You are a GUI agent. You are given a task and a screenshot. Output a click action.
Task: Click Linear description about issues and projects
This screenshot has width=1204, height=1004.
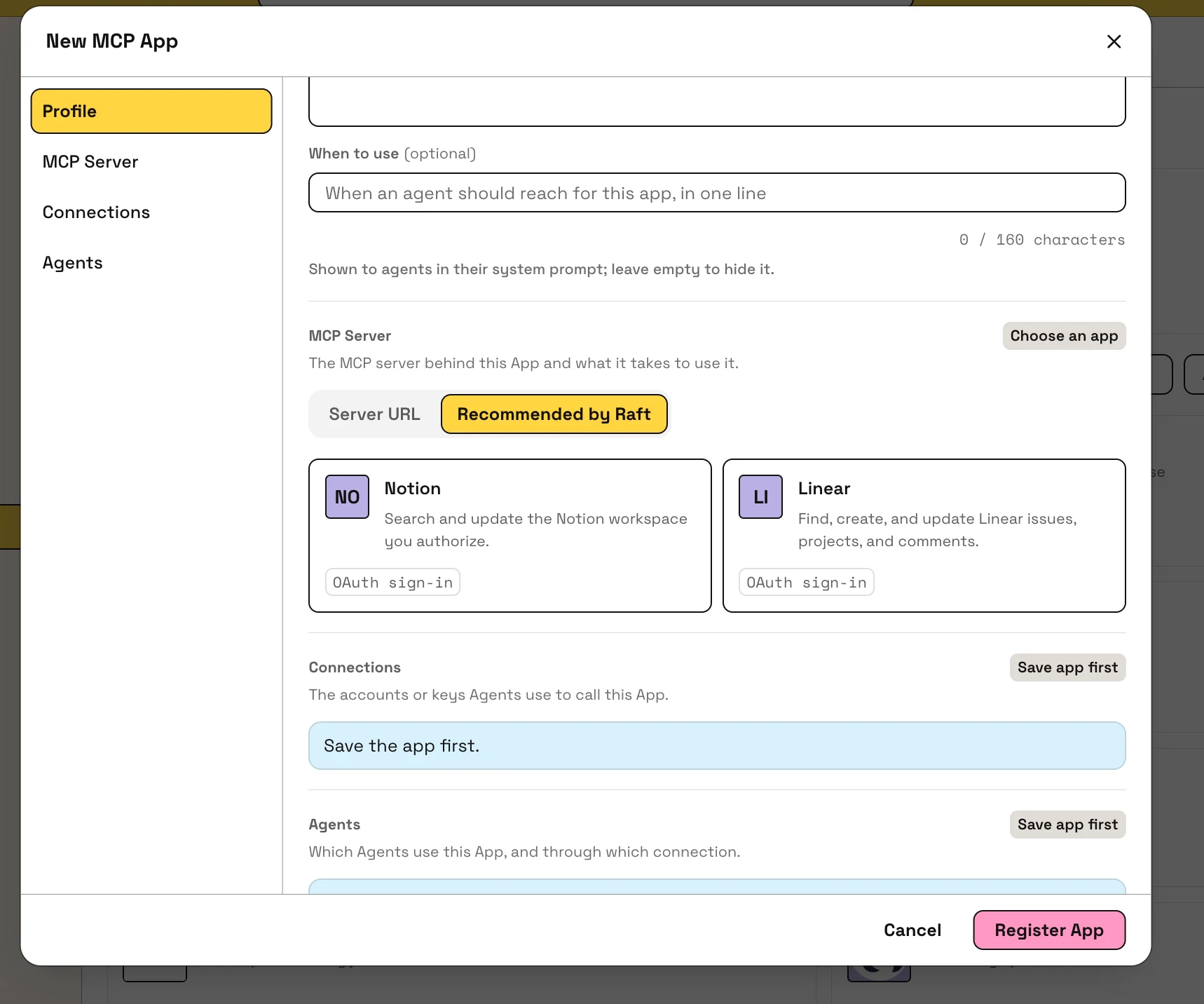[x=937, y=530]
